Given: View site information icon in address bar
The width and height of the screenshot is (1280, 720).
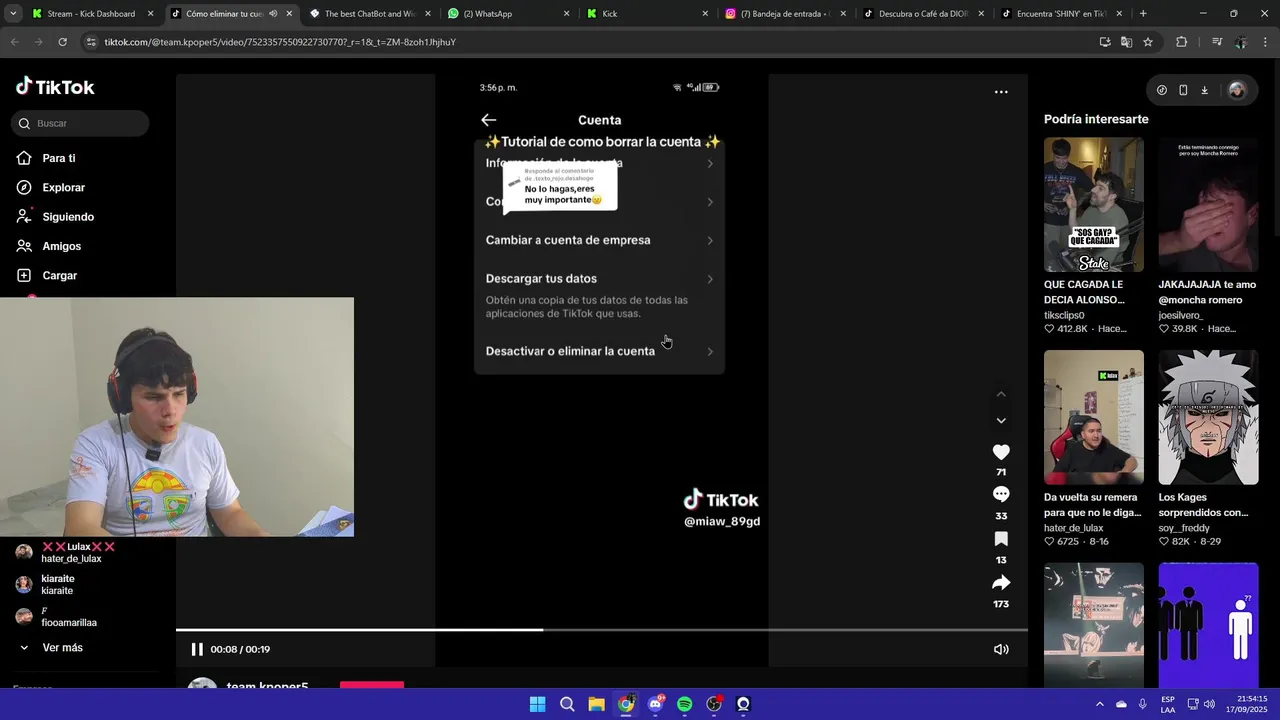Looking at the screenshot, I should pyautogui.click(x=91, y=42).
